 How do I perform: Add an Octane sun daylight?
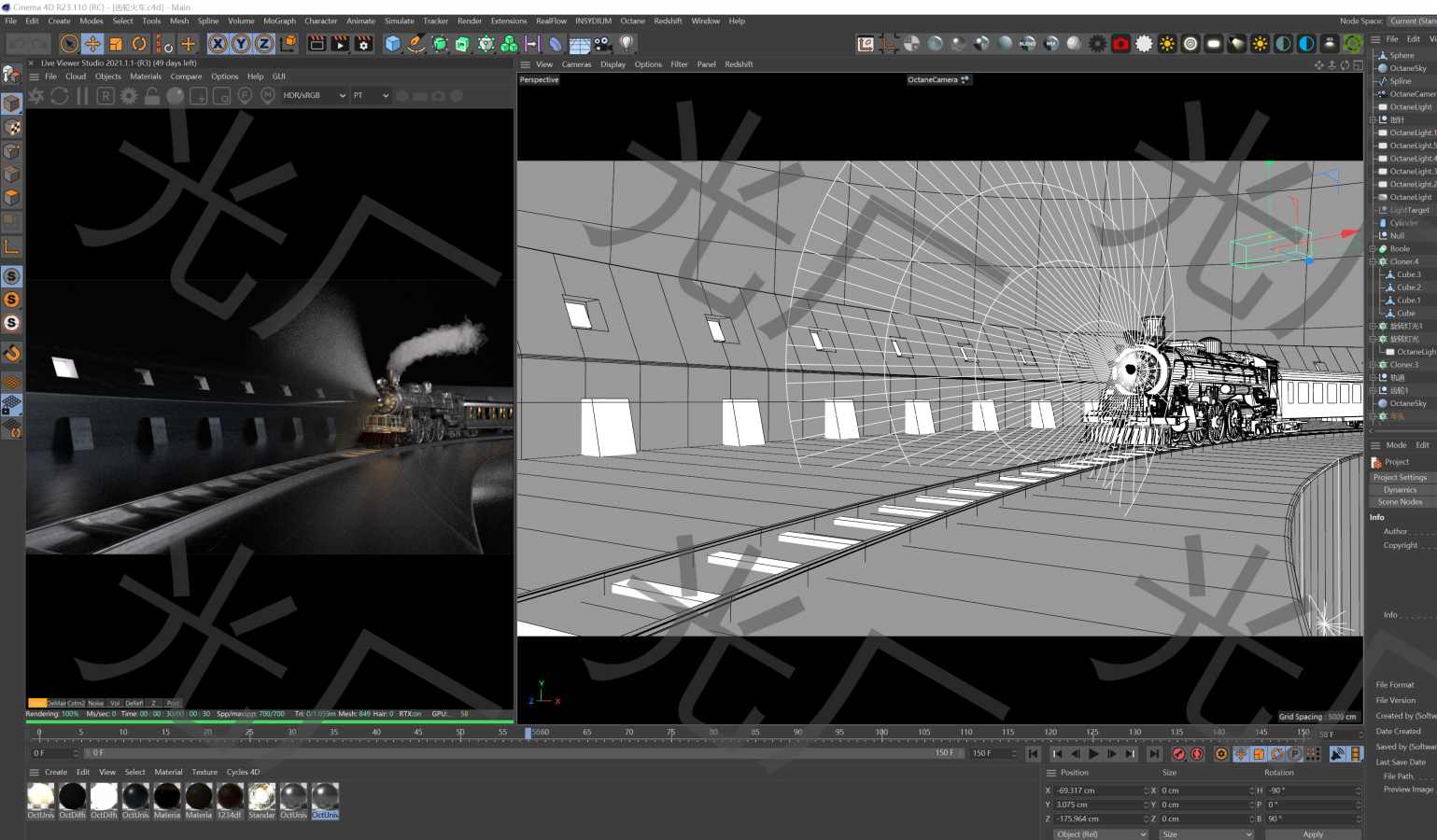[x=1166, y=43]
